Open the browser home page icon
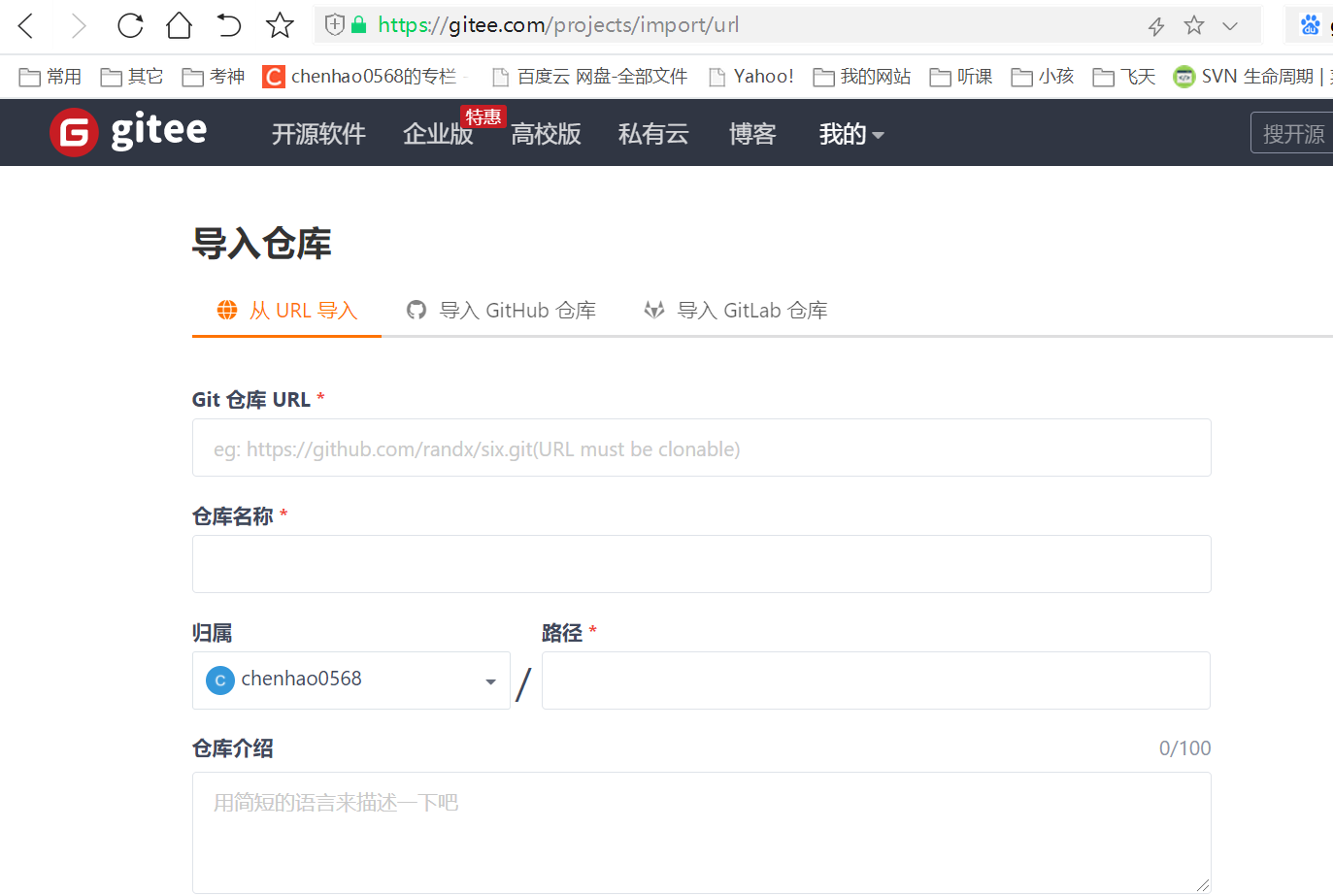 (x=180, y=25)
